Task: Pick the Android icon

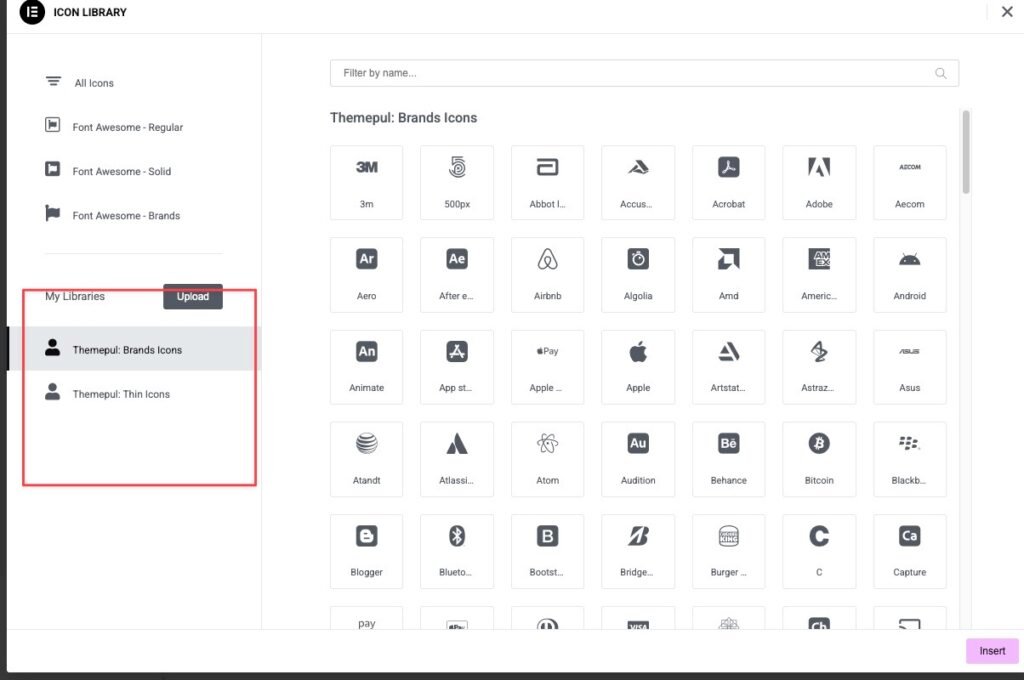Action: click(909, 274)
